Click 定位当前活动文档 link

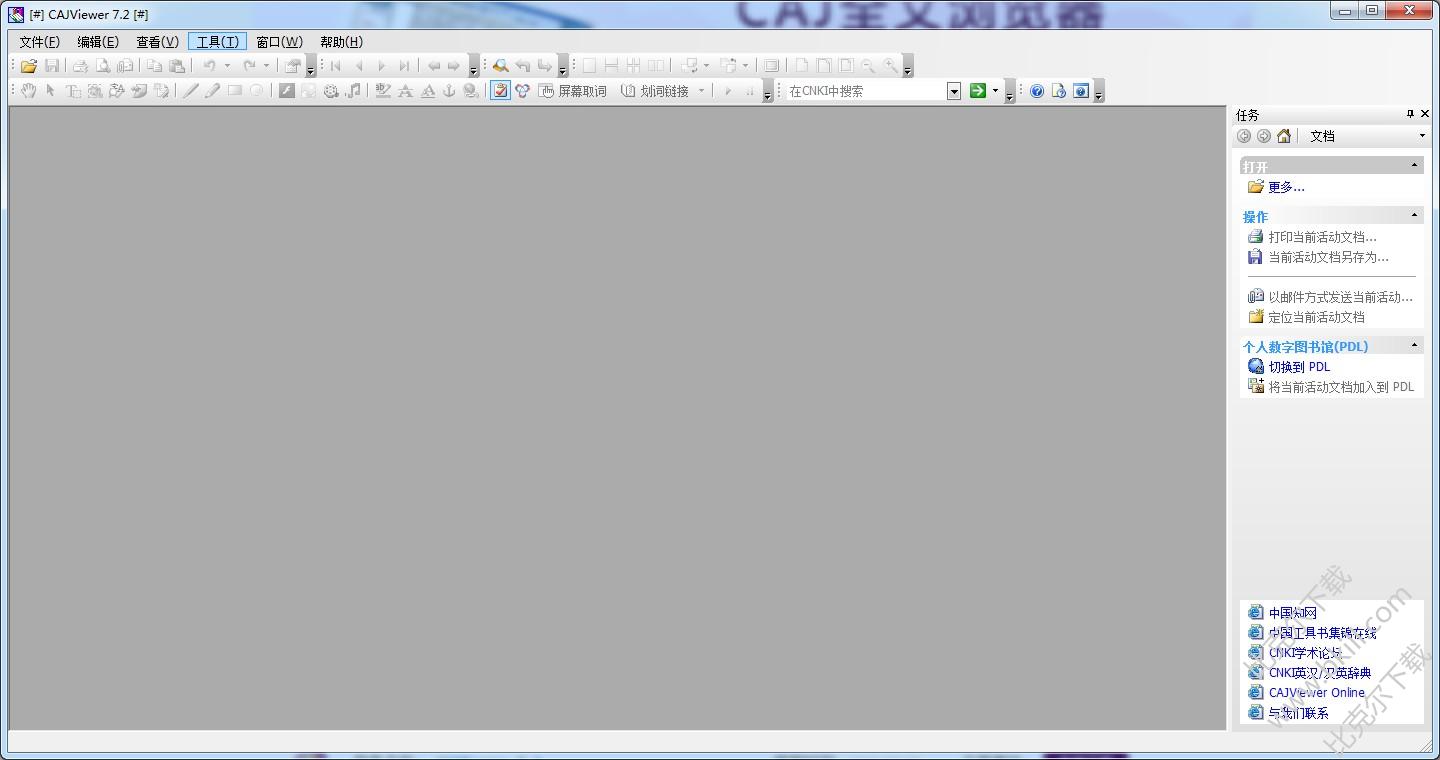point(1316,317)
